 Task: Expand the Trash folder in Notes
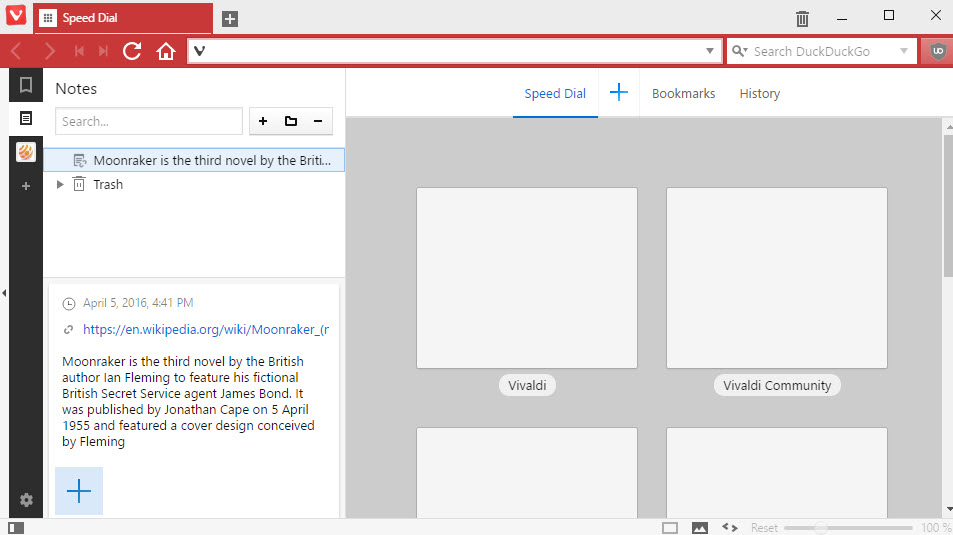60,184
